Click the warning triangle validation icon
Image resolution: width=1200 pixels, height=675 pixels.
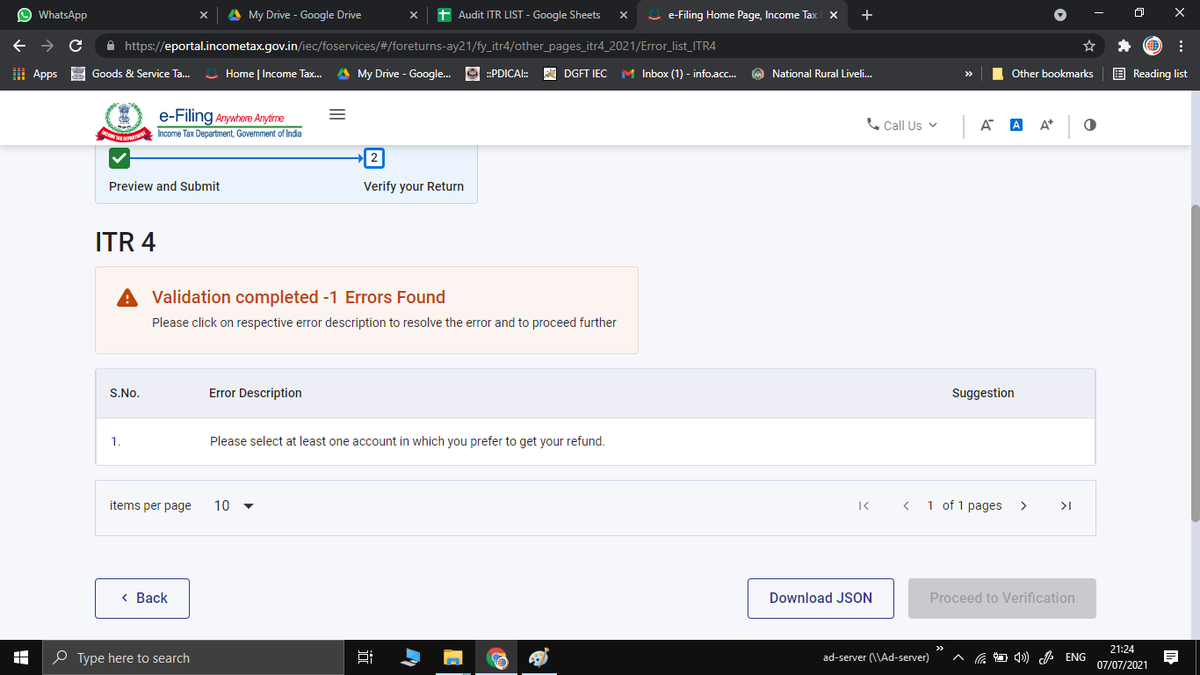[x=127, y=298]
